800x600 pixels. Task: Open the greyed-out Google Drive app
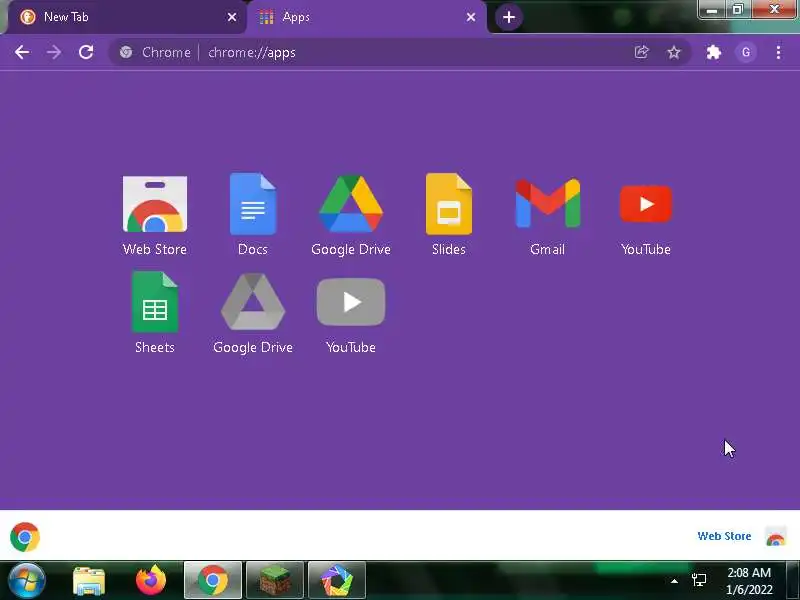pos(253,312)
